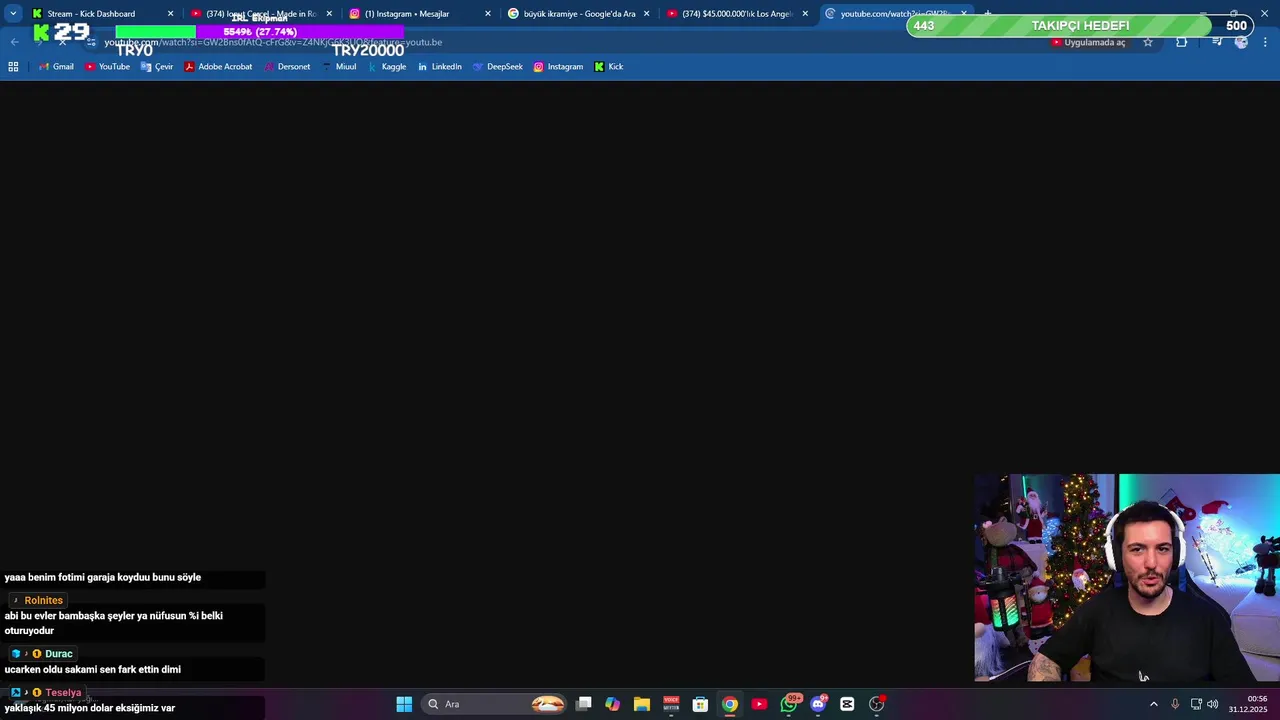Open WhatsApp from the taskbar

789,704
